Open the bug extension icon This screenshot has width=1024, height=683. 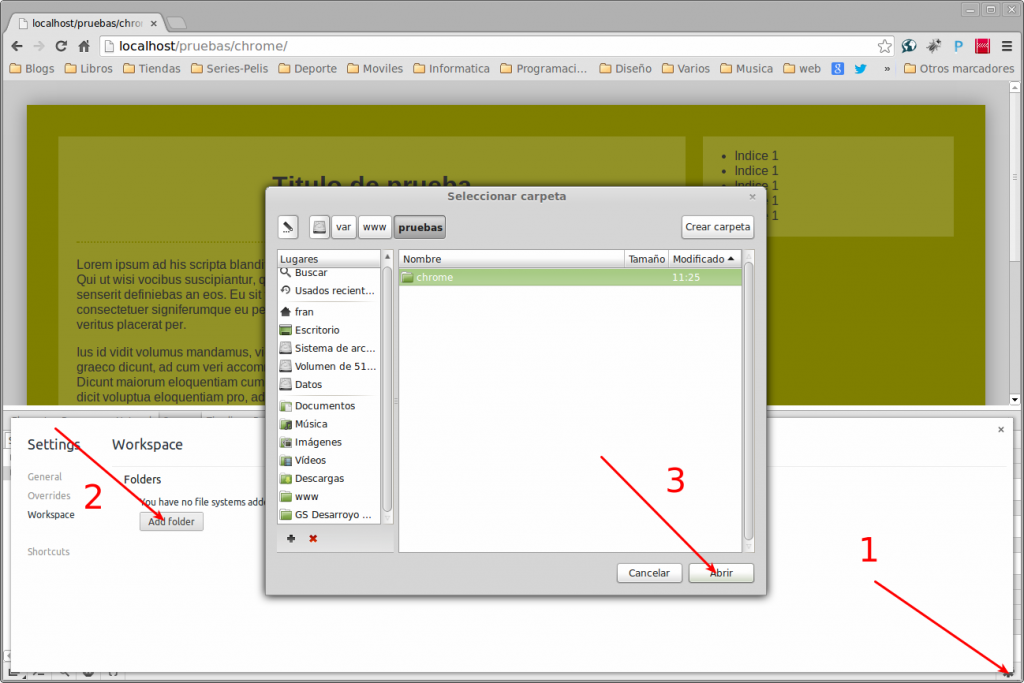(934, 46)
